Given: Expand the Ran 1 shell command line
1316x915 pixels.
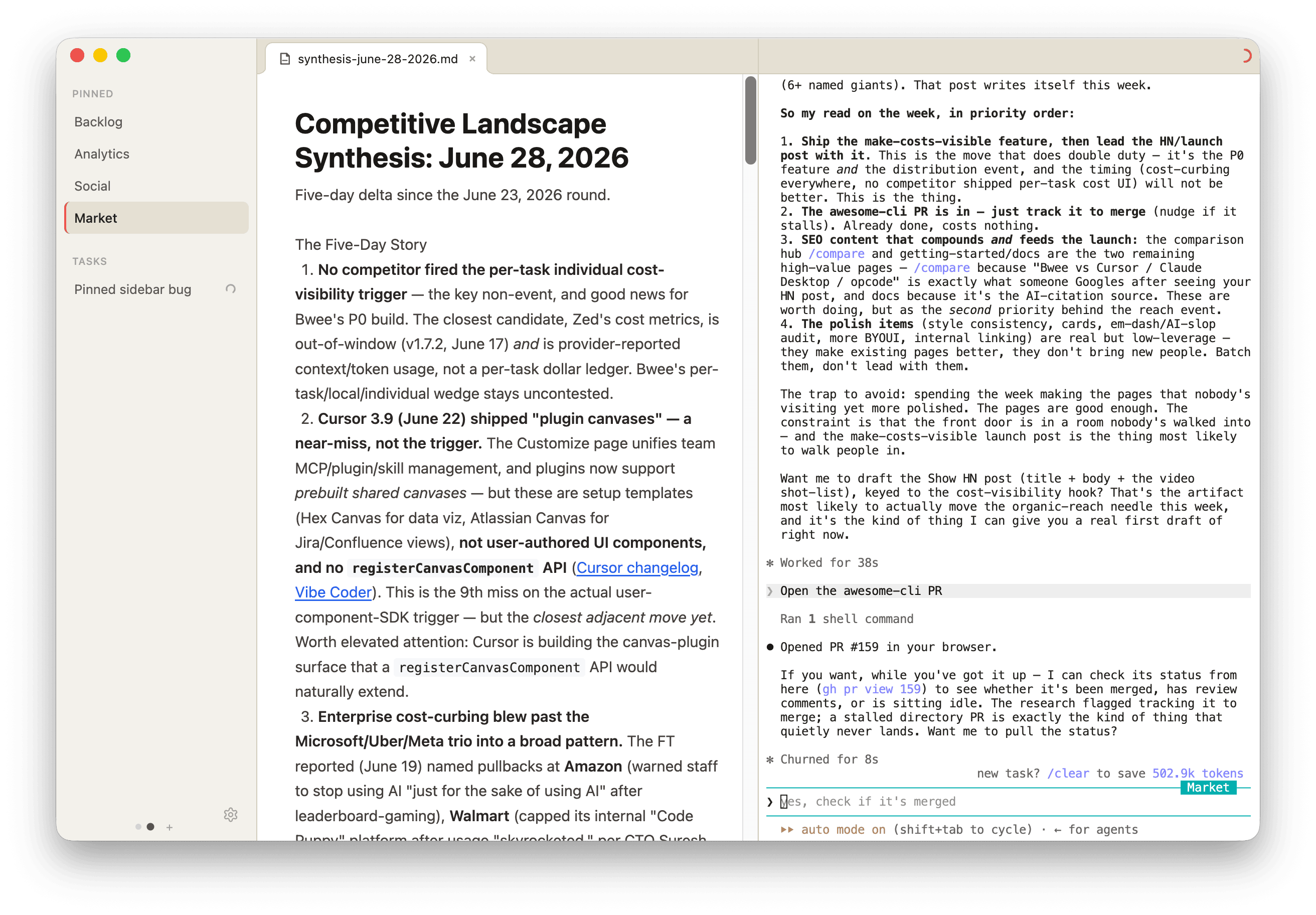Looking at the screenshot, I should [847, 619].
